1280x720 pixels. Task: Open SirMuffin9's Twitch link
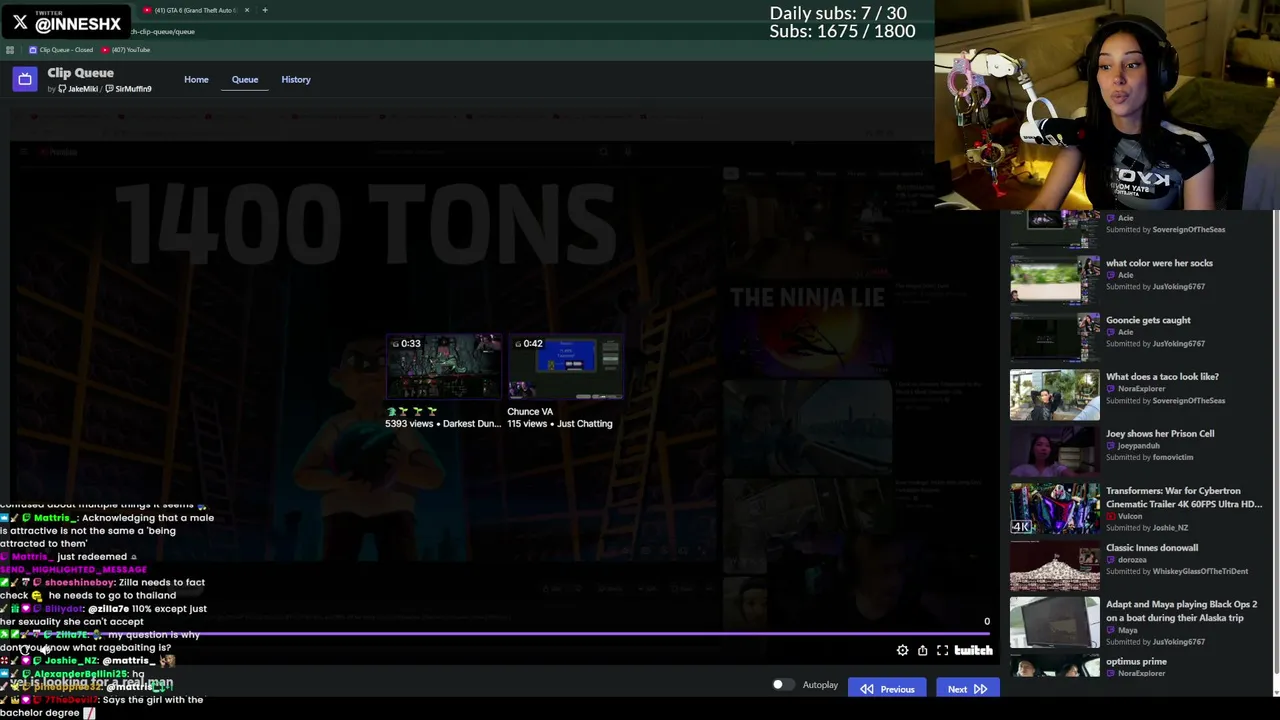129,89
